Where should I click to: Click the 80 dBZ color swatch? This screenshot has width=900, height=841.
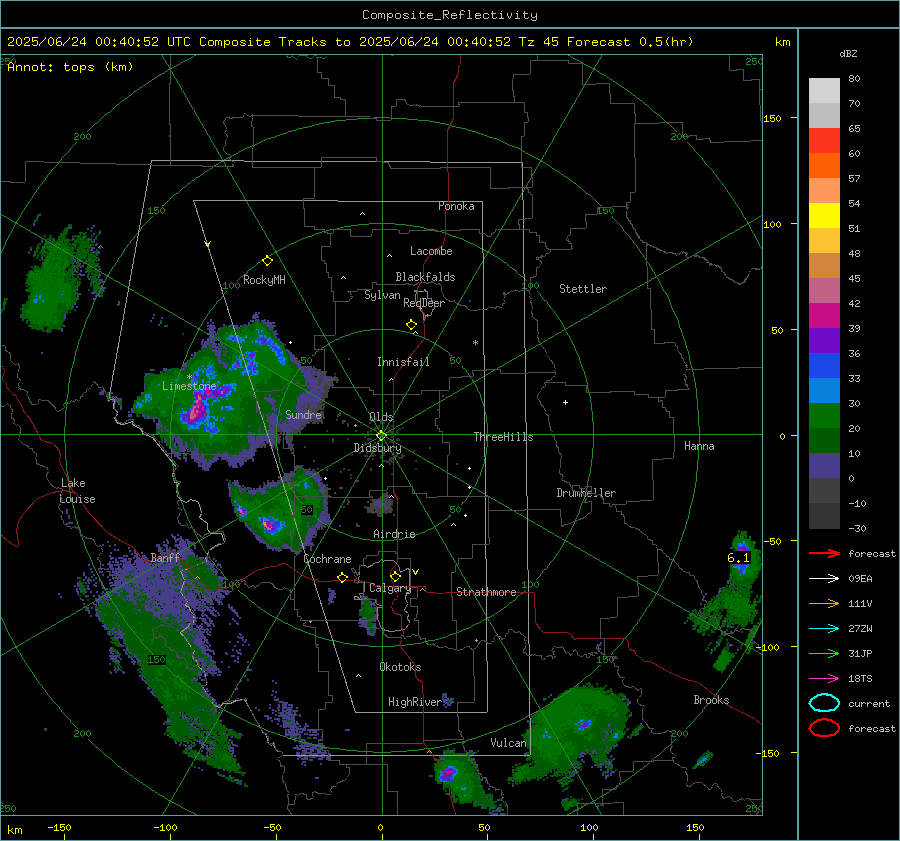[x=824, y=91]
